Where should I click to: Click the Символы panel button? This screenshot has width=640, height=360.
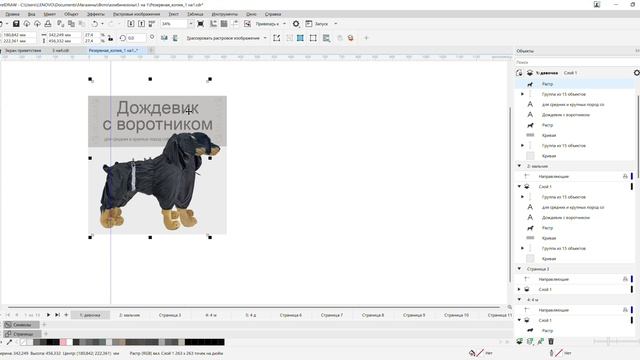point(22,325)
